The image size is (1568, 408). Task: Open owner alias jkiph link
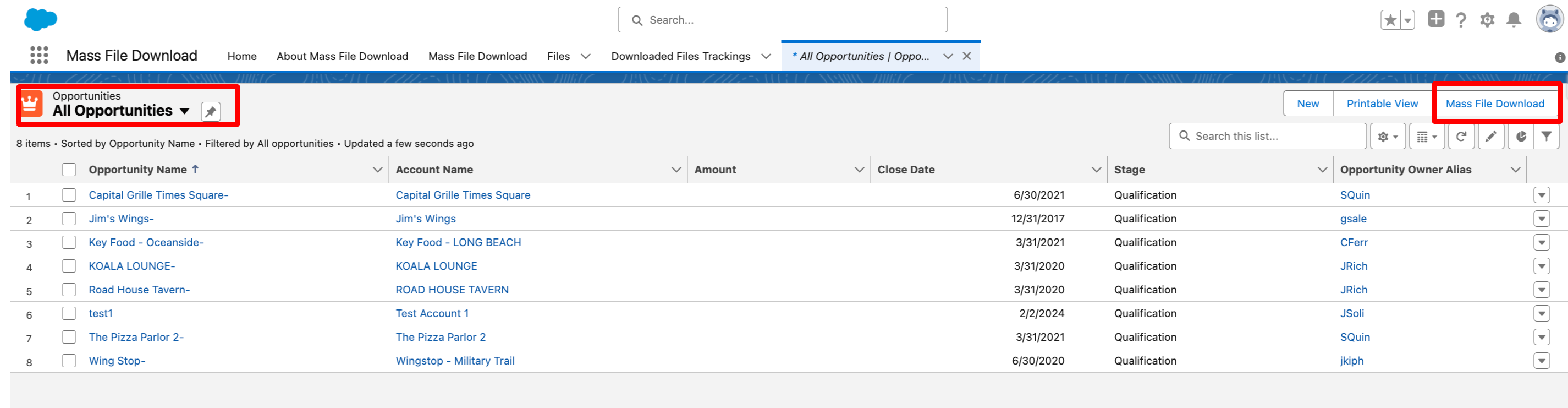click(x=1351, y=361)
